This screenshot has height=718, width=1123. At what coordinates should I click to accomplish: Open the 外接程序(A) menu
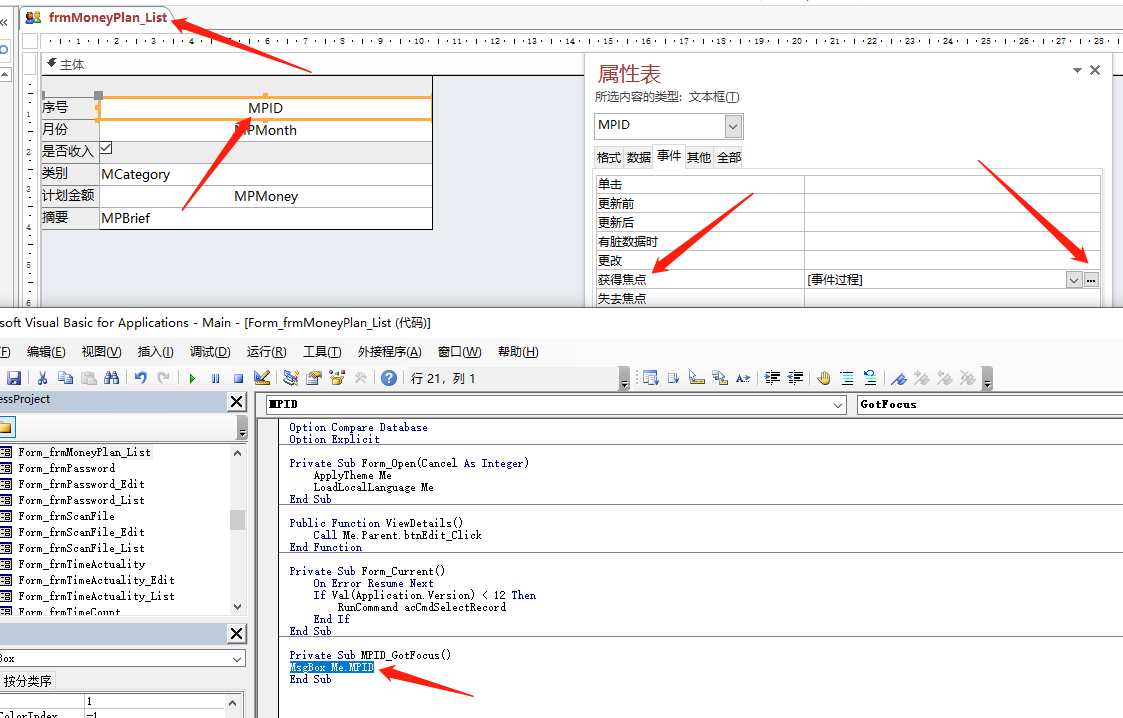click(x=390, y=351)
